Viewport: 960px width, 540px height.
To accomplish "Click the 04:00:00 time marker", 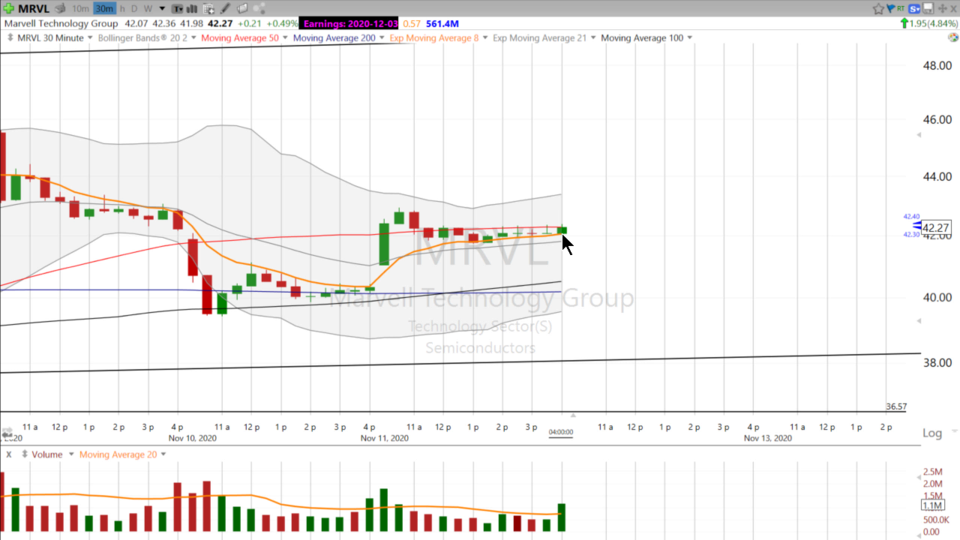I will click(561, 432).
